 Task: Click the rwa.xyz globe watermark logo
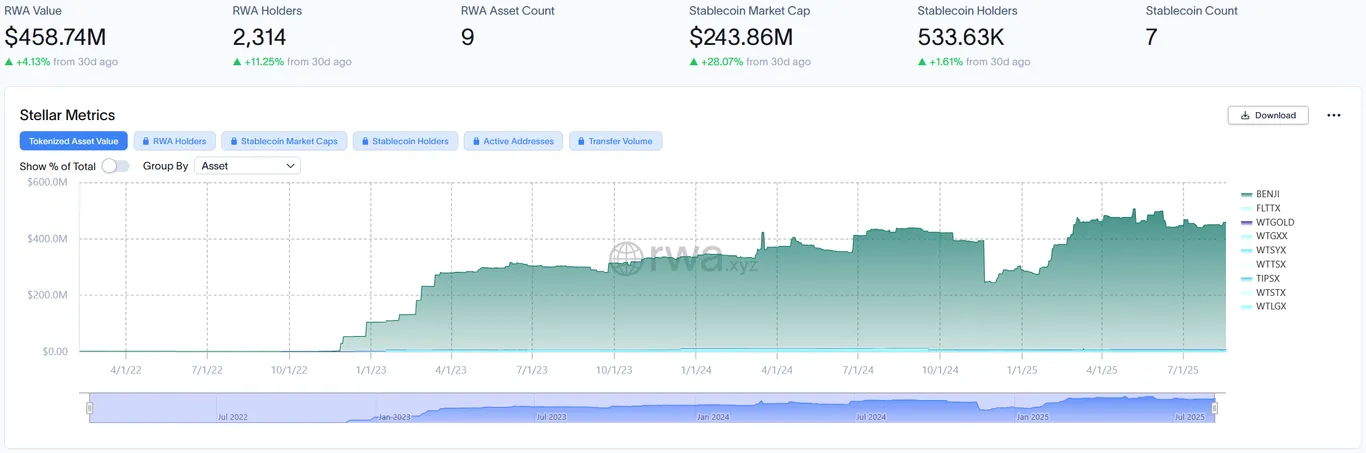coord(626,259)
